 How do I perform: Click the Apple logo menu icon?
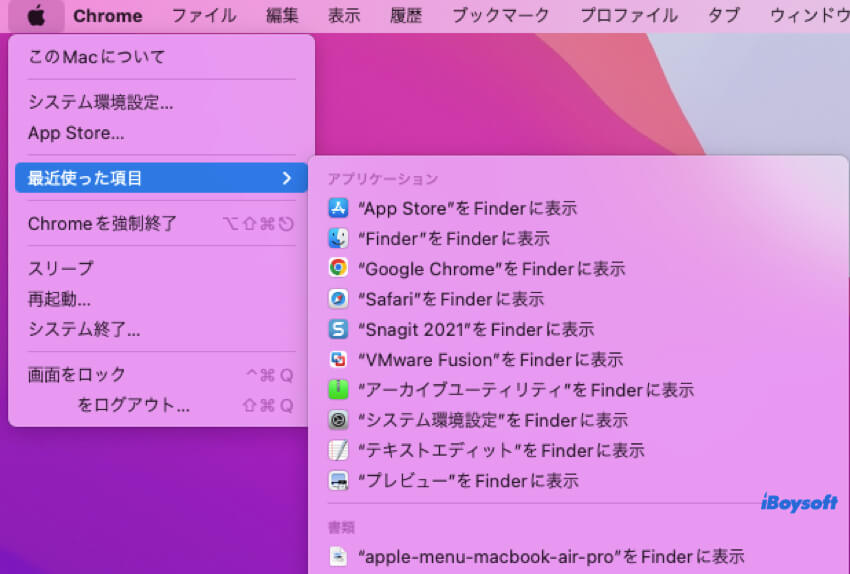click(36, 15)
